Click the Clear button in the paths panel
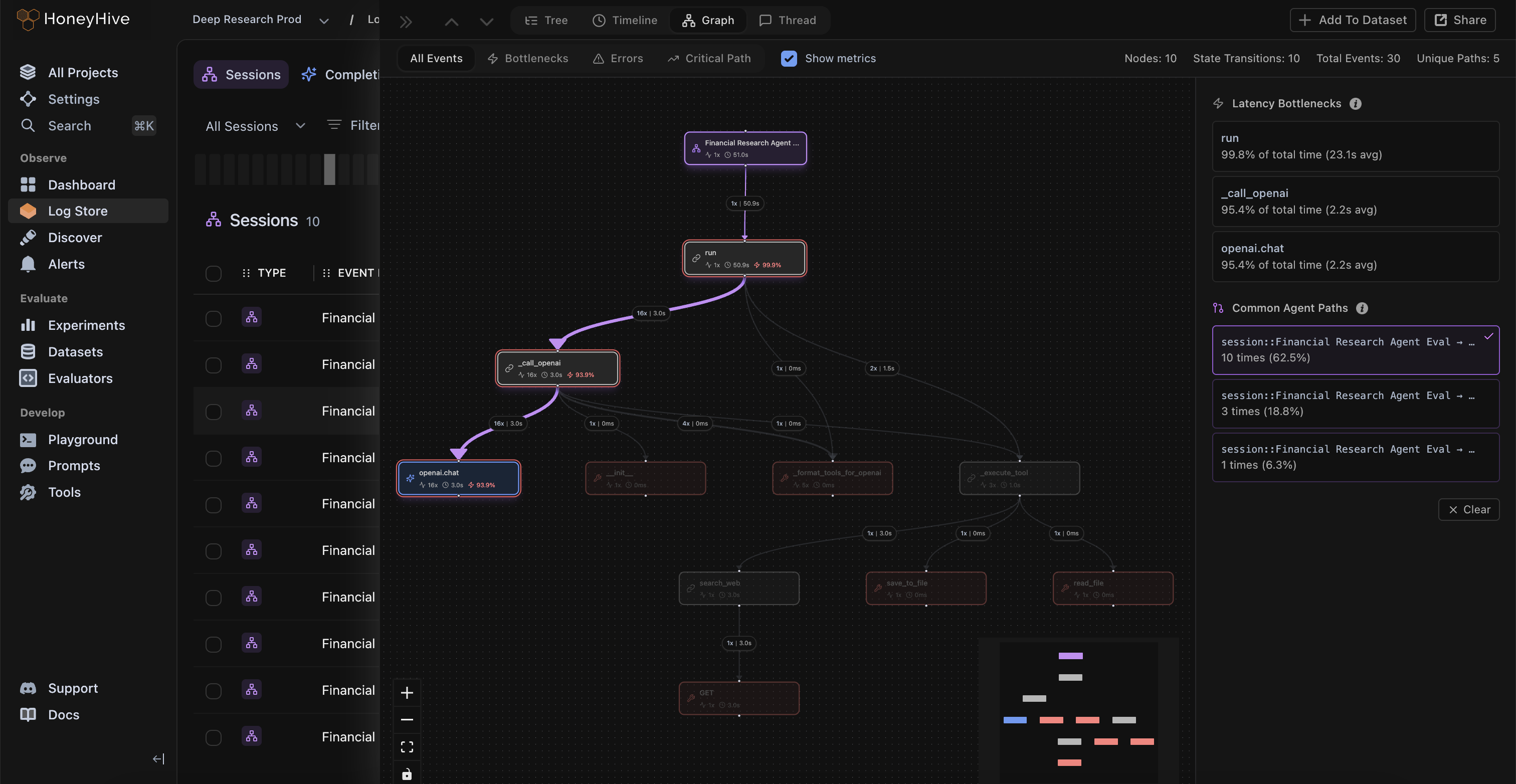1516x784 pixels. click(x=1468, y=510)
